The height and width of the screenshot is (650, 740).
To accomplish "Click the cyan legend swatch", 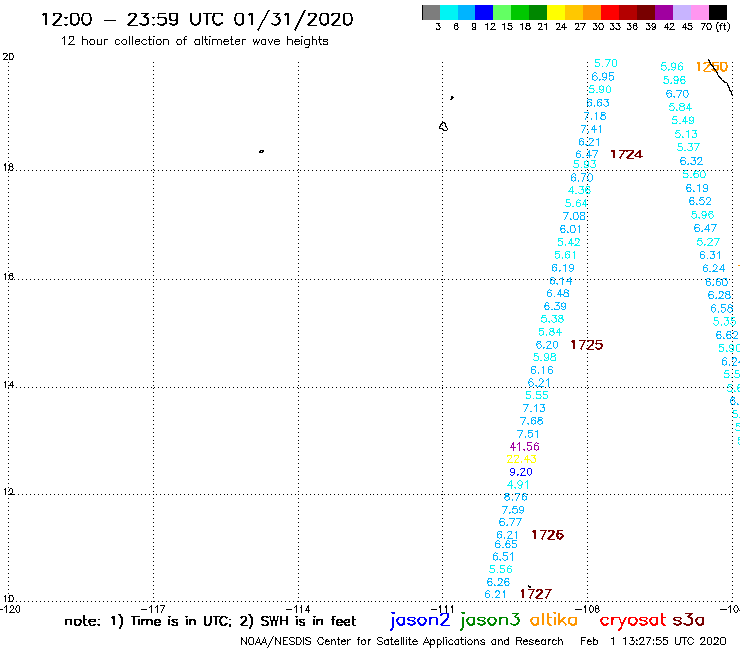I will (449, 12).
